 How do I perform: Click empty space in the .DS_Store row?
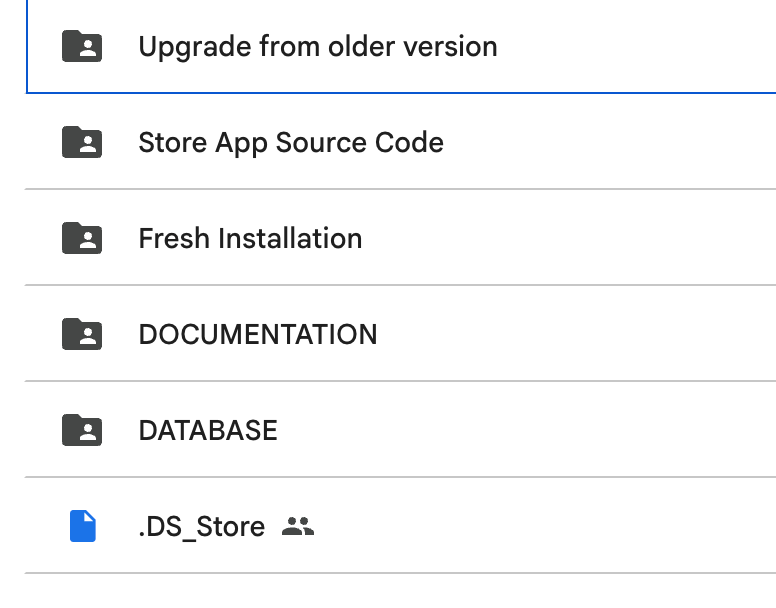click(544, 525)
